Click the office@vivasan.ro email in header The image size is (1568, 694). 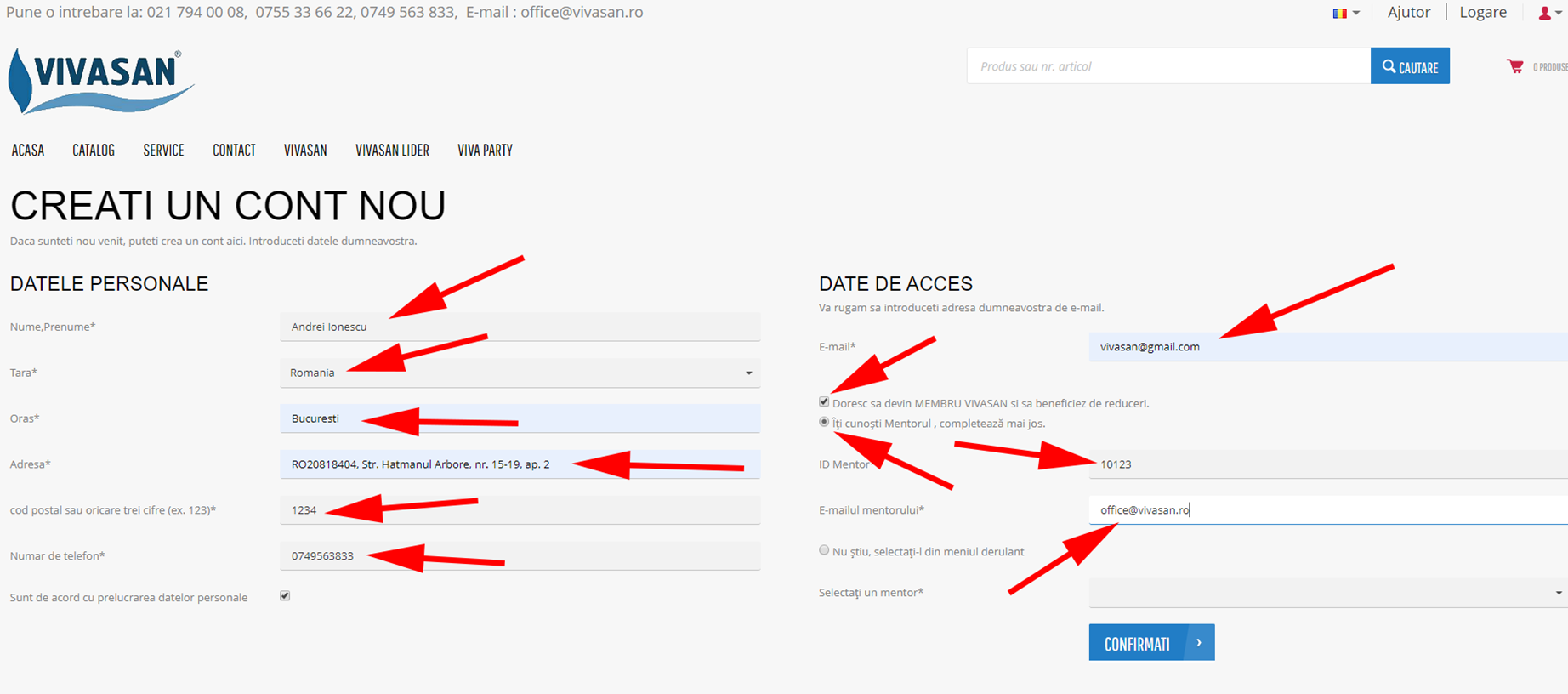click(582, 12)
